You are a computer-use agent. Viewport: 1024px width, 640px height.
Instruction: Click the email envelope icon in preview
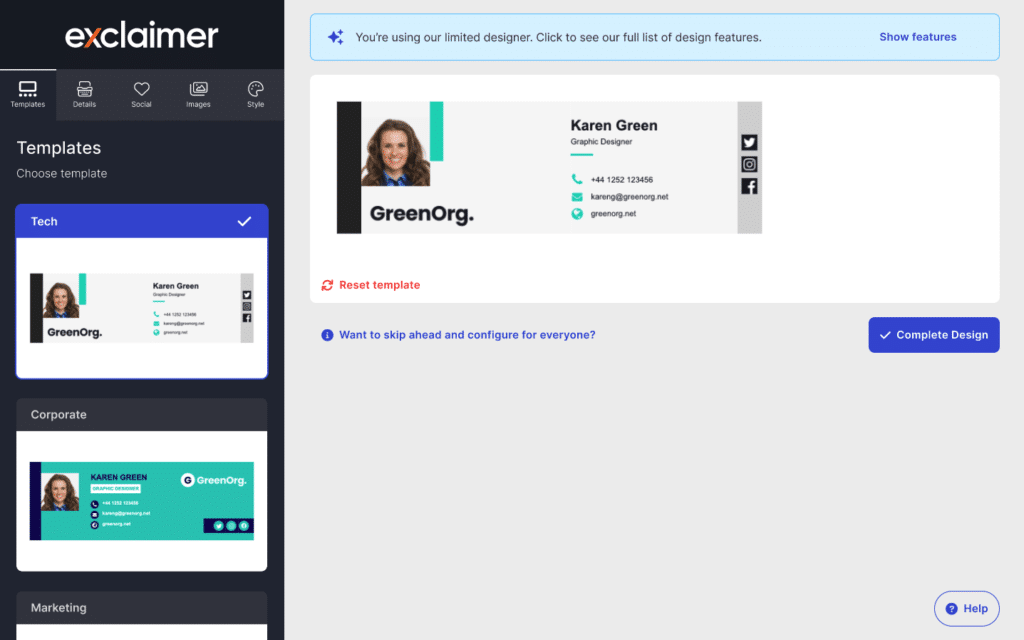coord(577,197)
